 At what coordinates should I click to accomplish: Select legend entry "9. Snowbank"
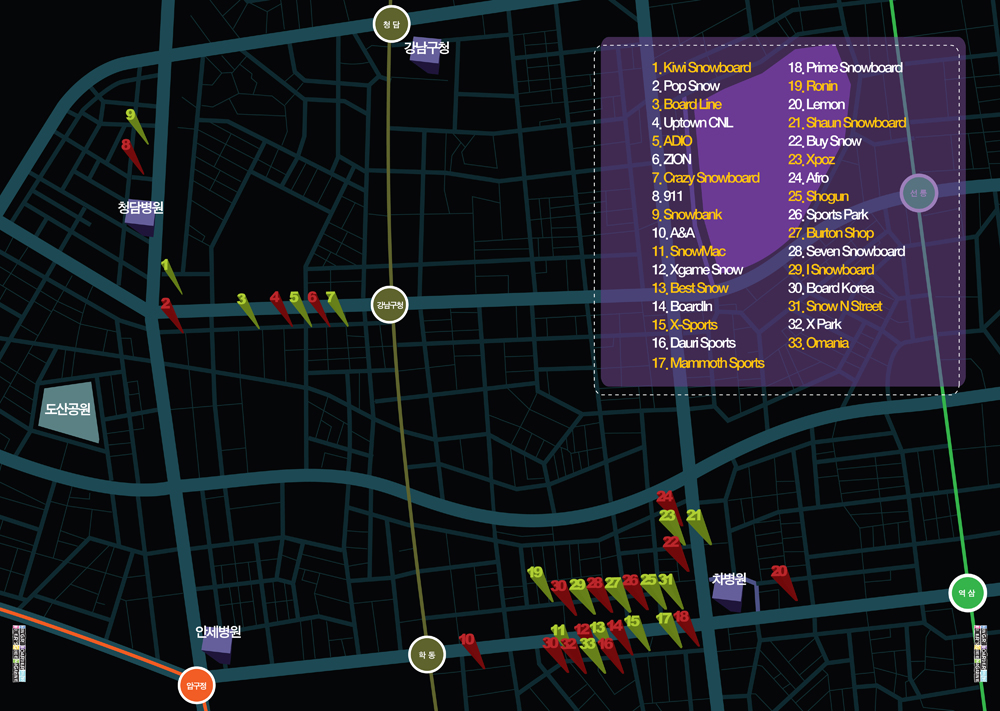point(686,215)
